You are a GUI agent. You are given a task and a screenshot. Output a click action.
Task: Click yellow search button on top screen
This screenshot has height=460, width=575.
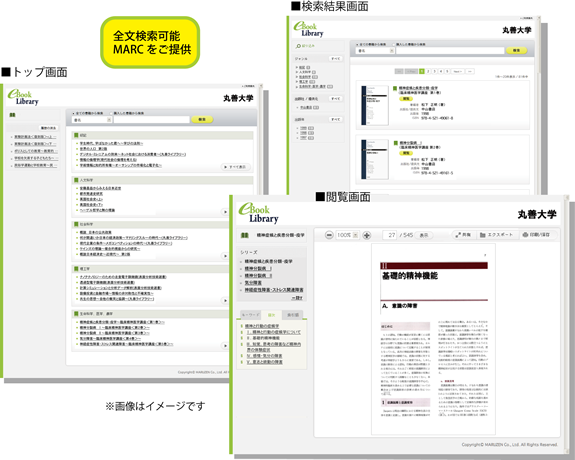[x=202, y=120]
